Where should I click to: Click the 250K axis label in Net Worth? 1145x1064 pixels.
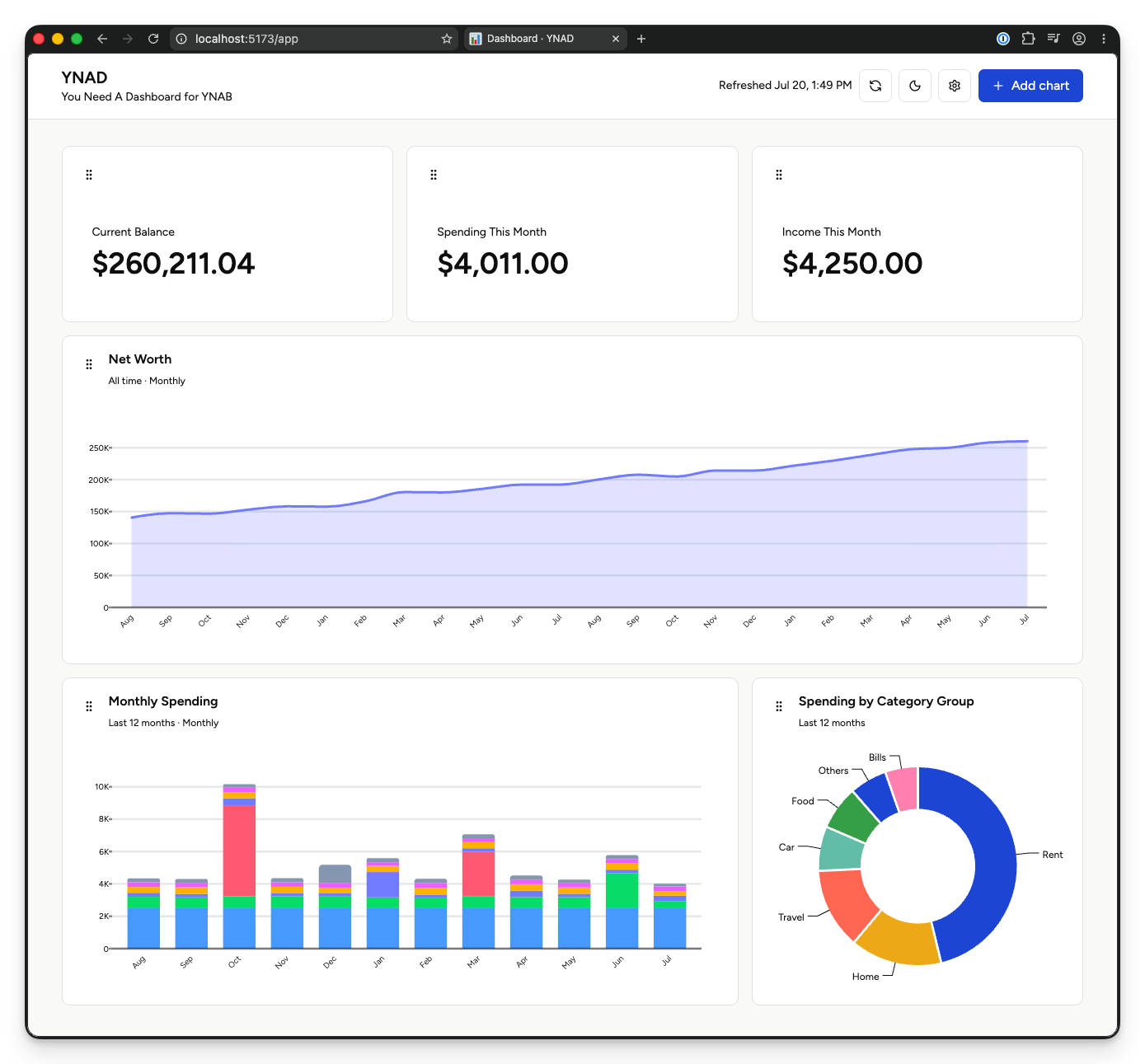tap(98, 448)
